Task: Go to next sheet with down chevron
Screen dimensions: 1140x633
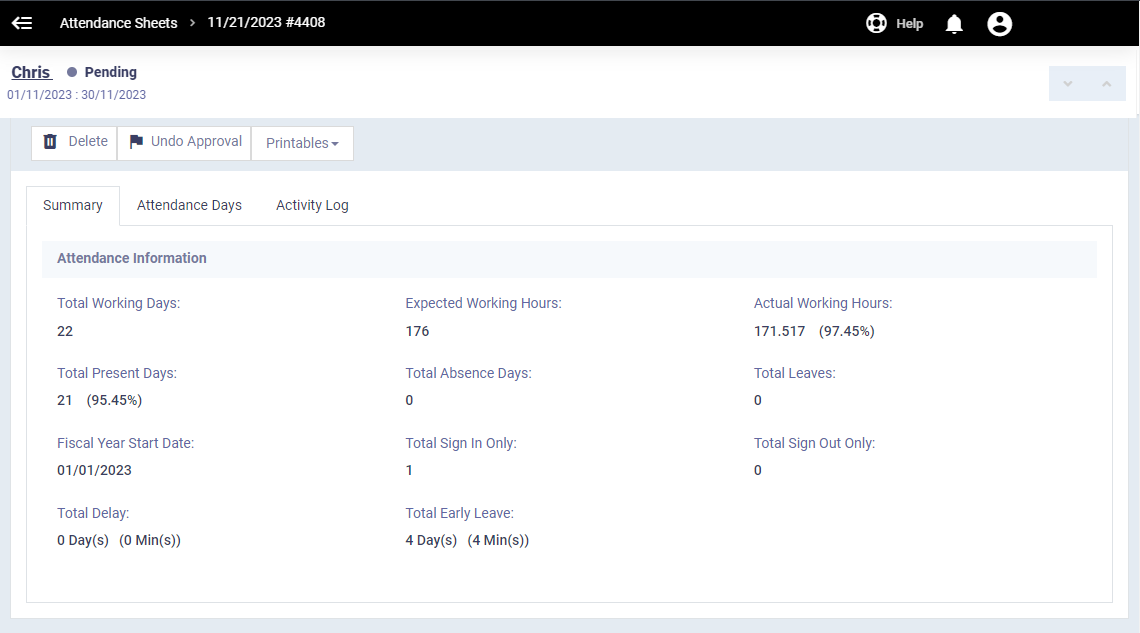Action: coord(1068,84)
